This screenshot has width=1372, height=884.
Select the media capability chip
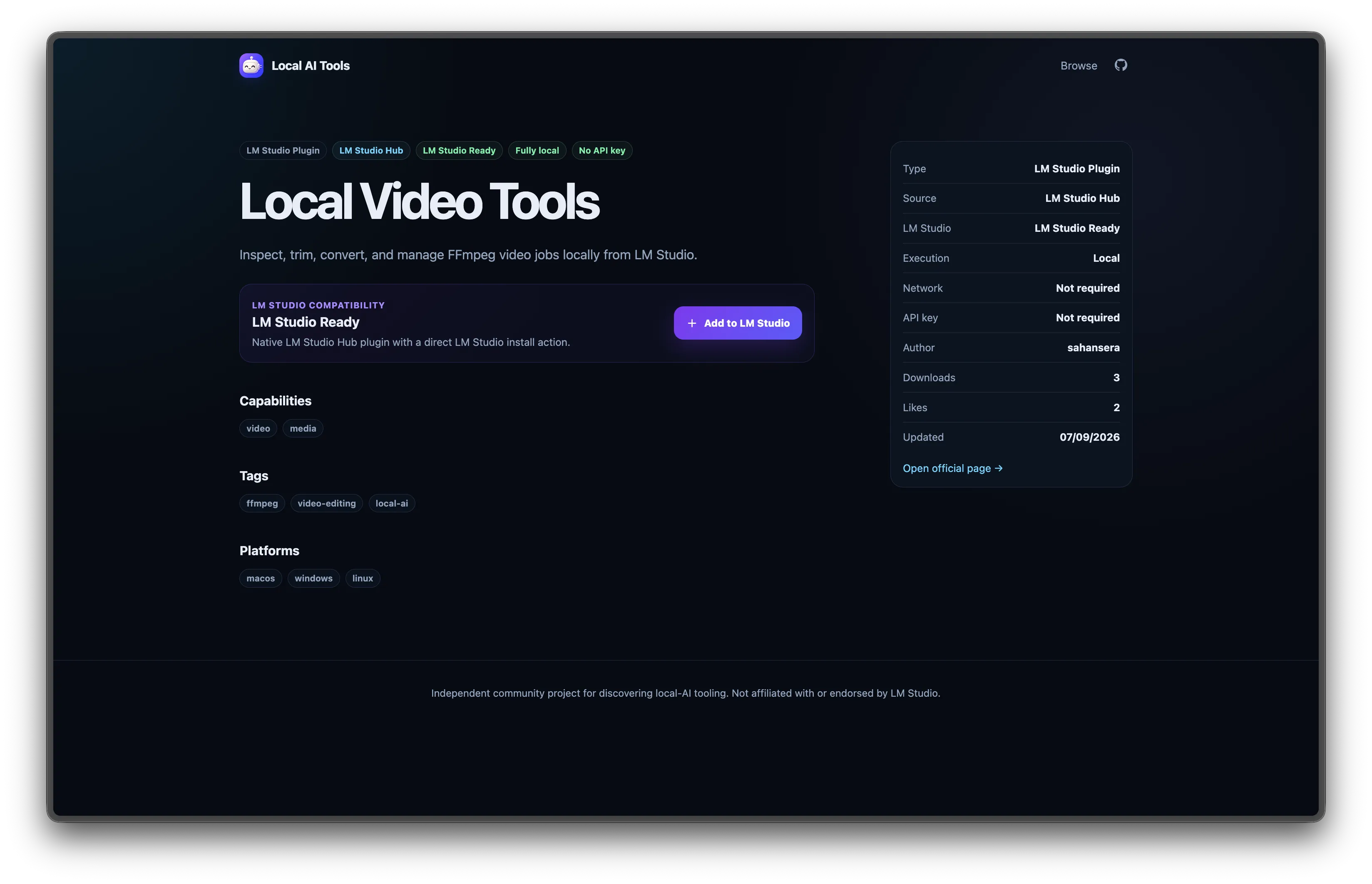303,428
